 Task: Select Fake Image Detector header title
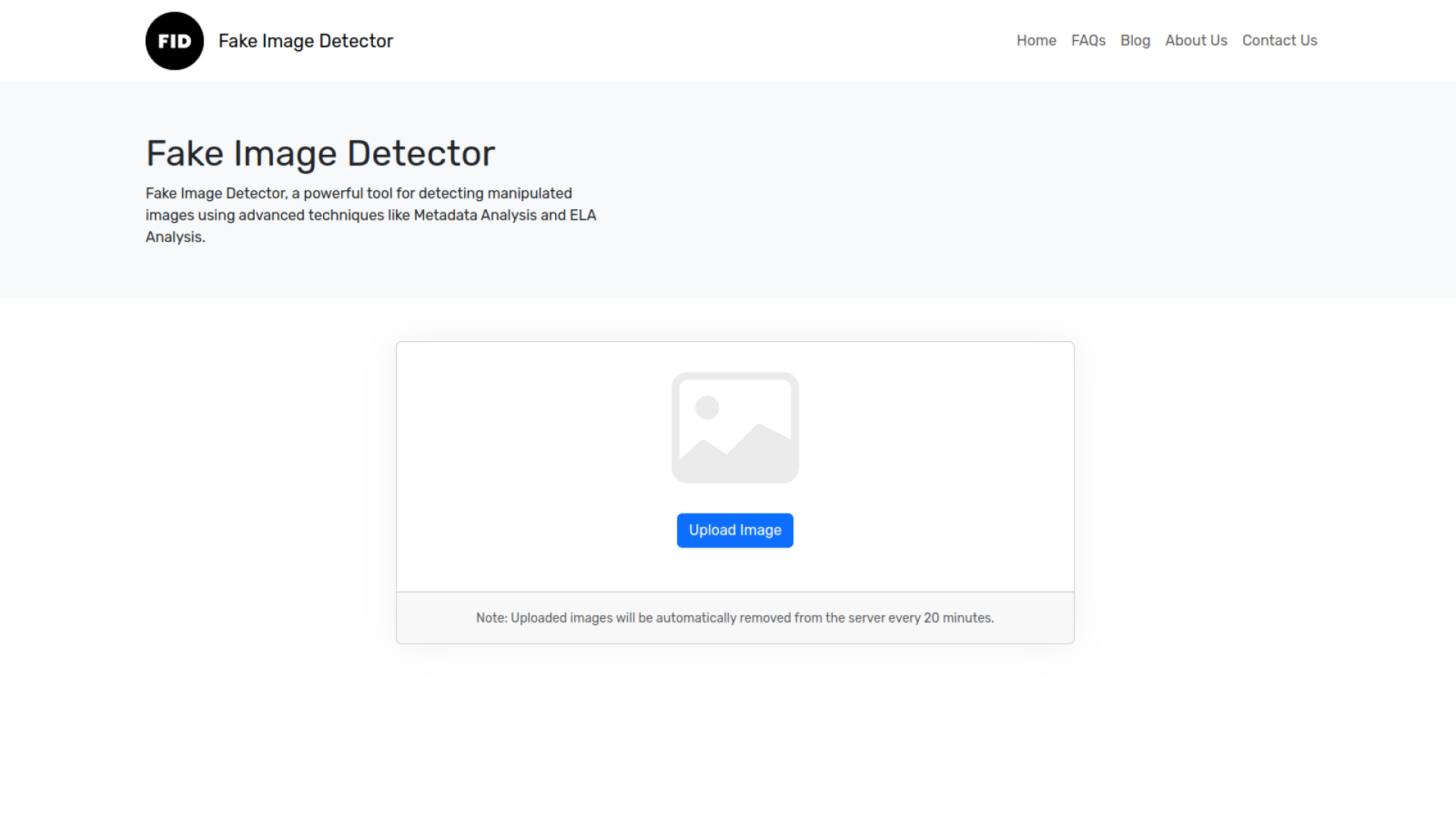pos(306,40)
